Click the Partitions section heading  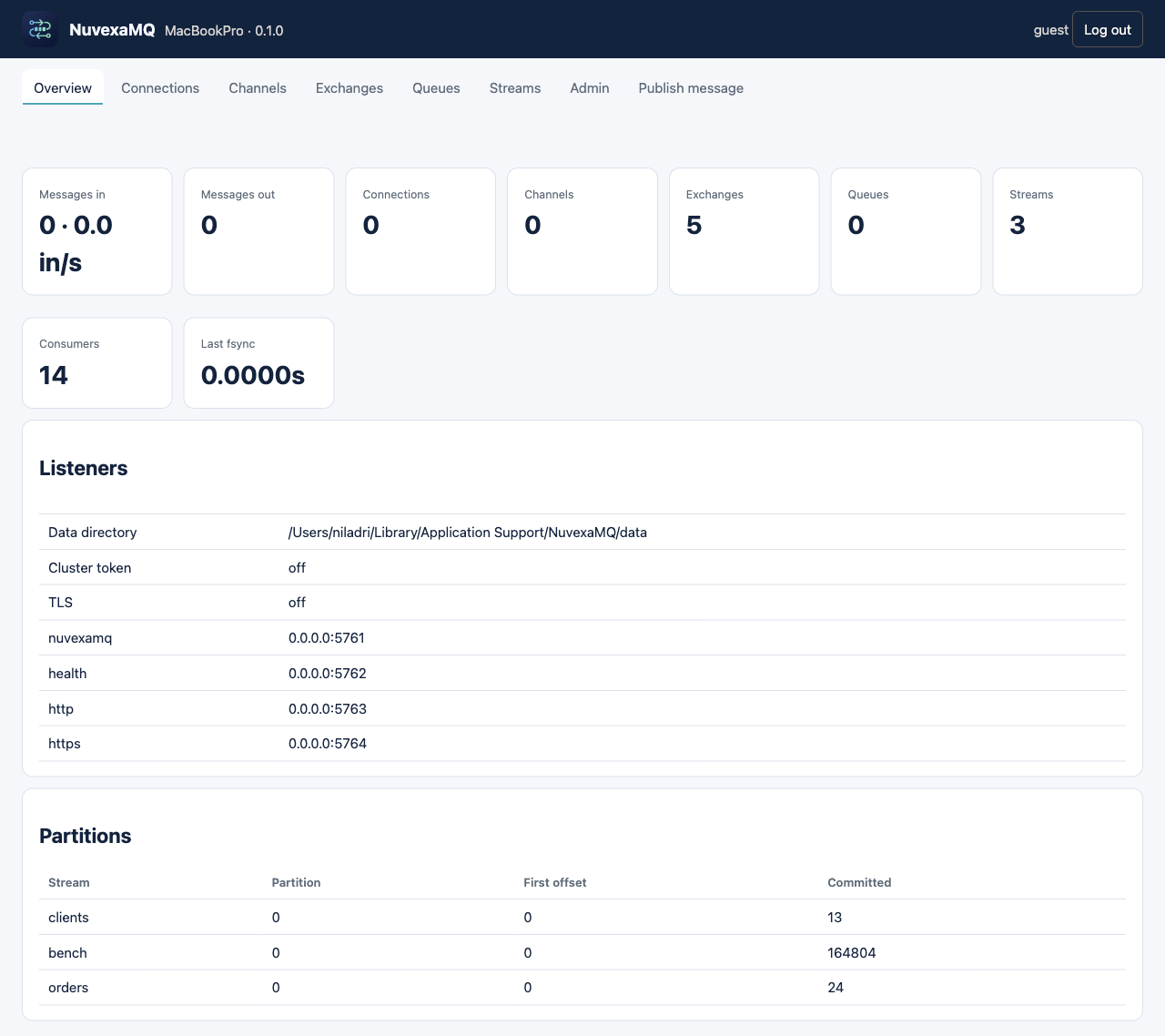[x=86, y=836]
